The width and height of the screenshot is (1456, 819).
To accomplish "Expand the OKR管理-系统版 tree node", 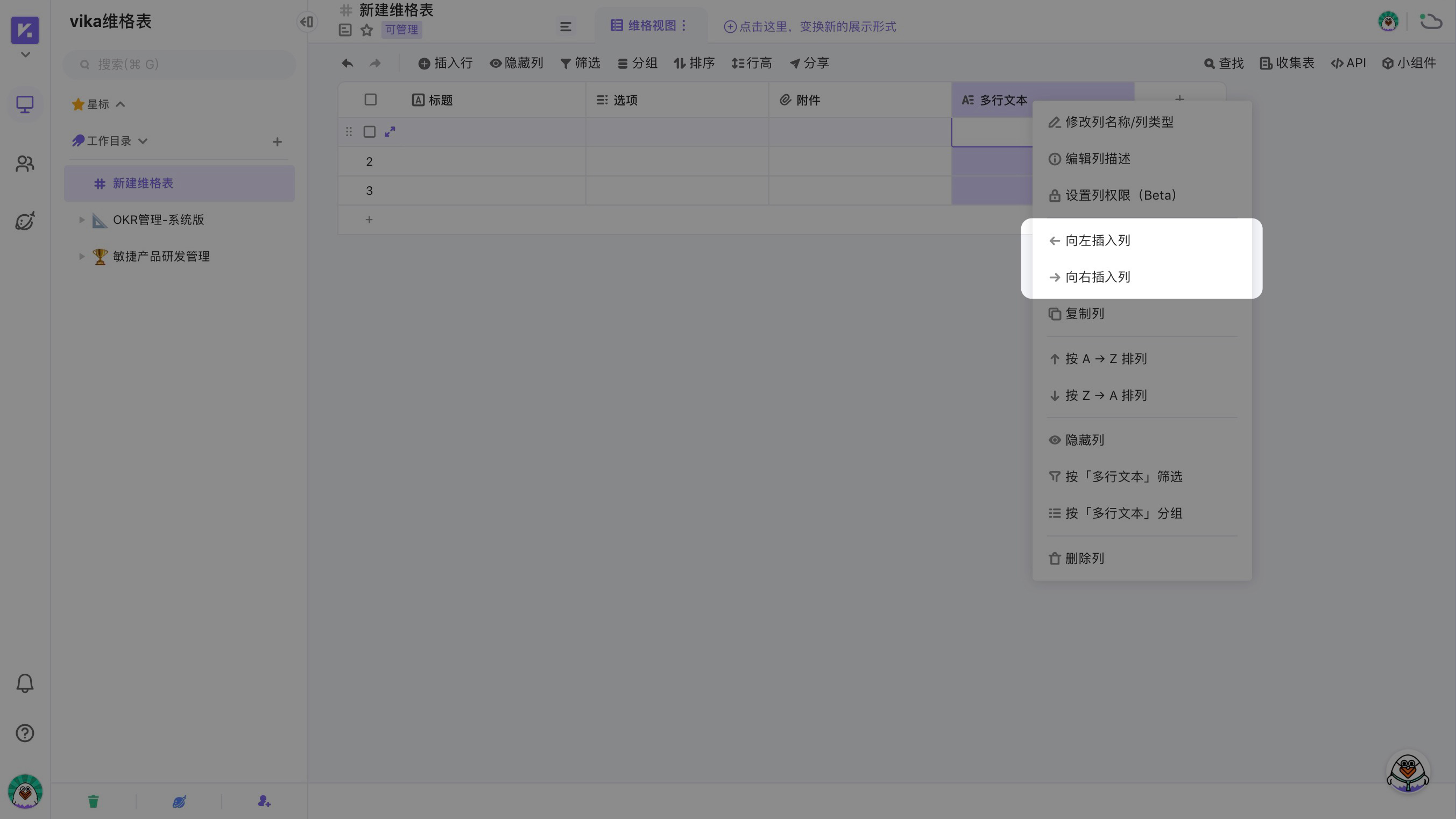I will [x=81, y=220].
